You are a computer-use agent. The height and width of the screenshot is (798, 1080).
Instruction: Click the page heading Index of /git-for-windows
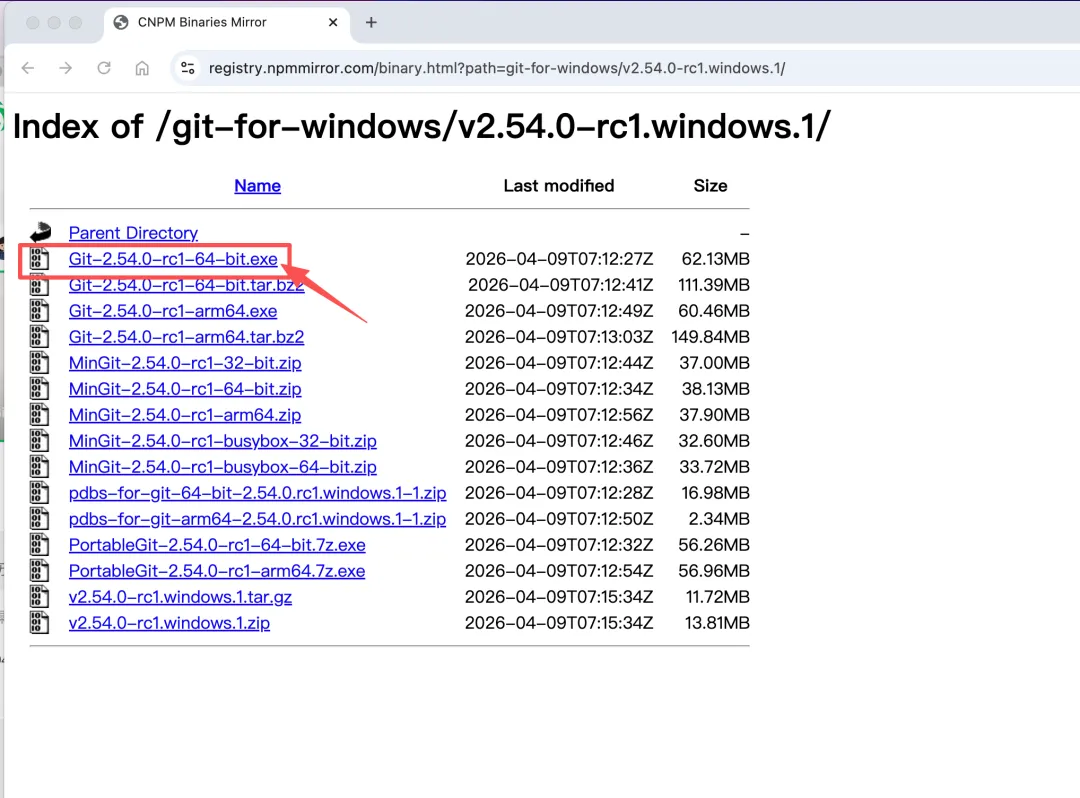(422, 127)
